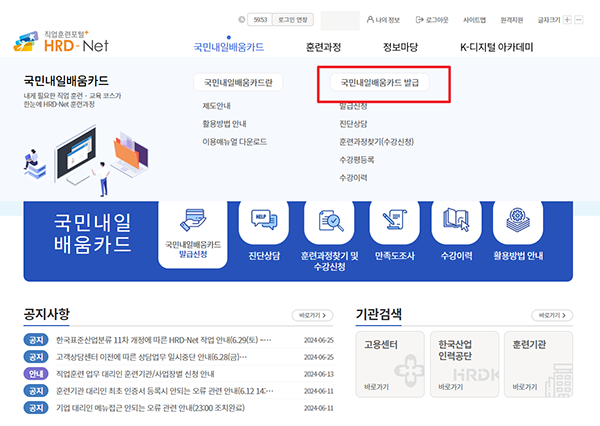Open 나의 정보 user page
Screen dimensions: 600x426
(x=383, y=20)
